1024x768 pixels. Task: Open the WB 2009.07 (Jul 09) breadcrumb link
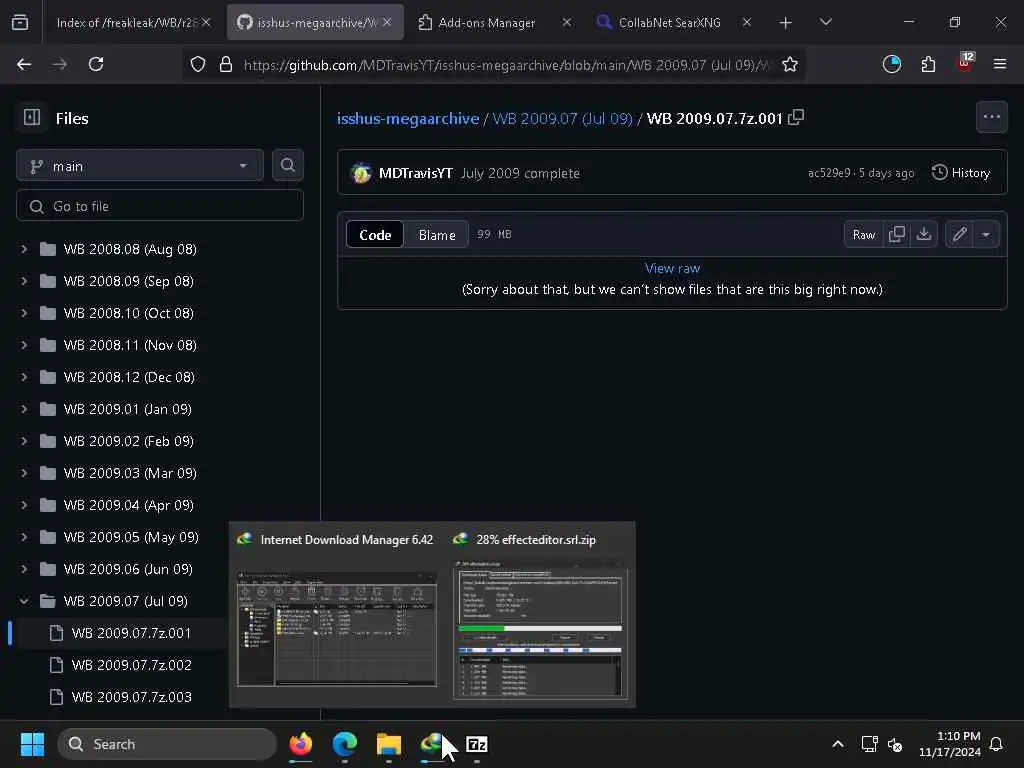click(x=562, y=118)
